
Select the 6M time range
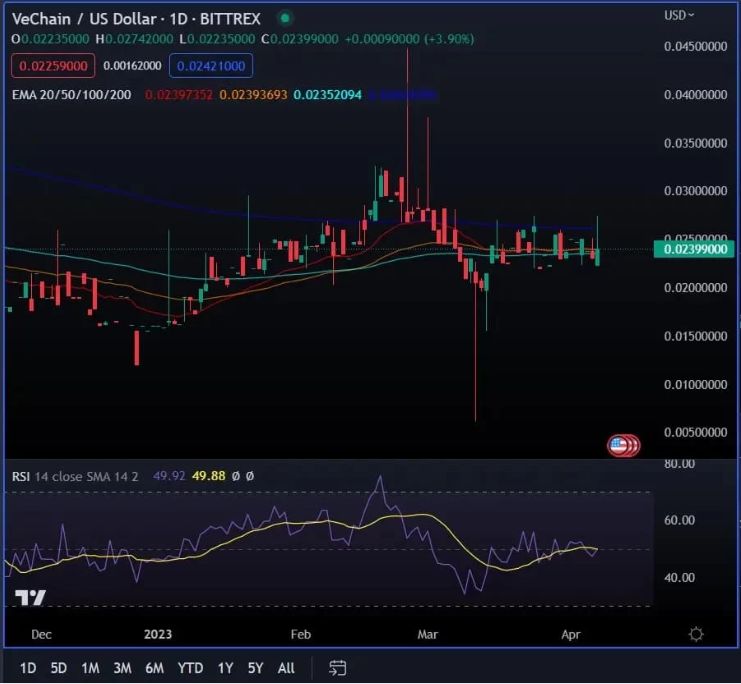click(155, 668)
